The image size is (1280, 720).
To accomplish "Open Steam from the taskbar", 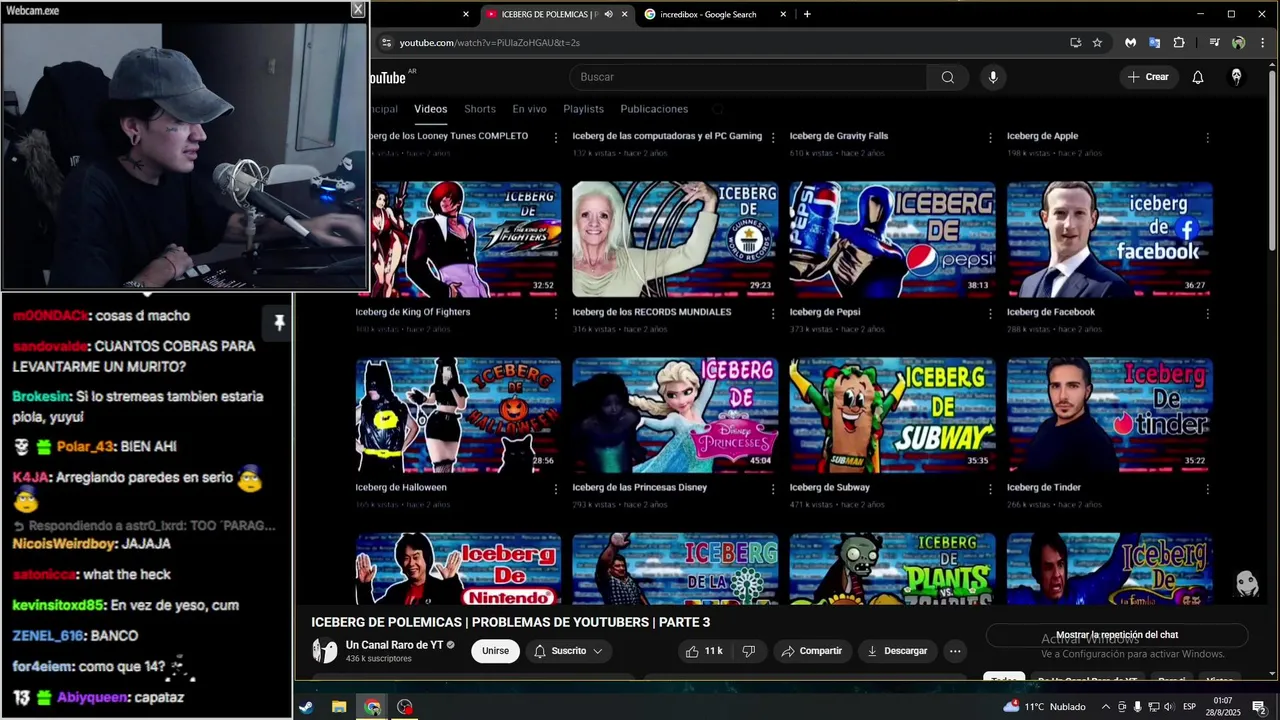I will (305, 707).
